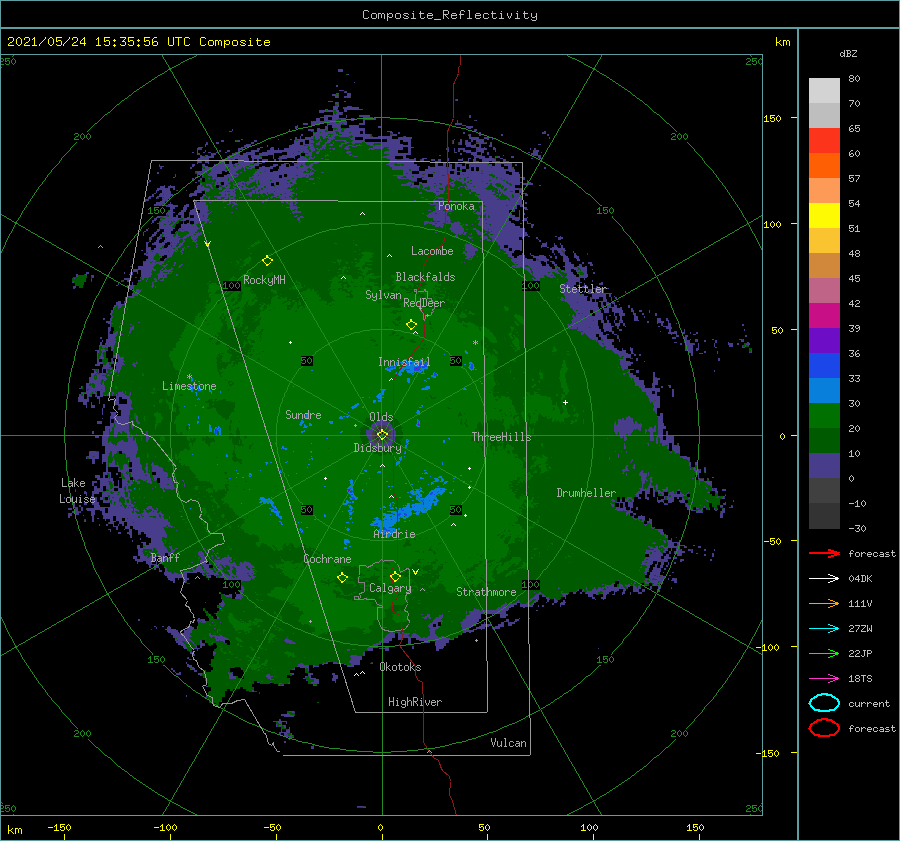Image resolution: width=900 pixels, height=841 pixels.
Task: Click the red forecast ellipse legend icon
Action: 824,728
